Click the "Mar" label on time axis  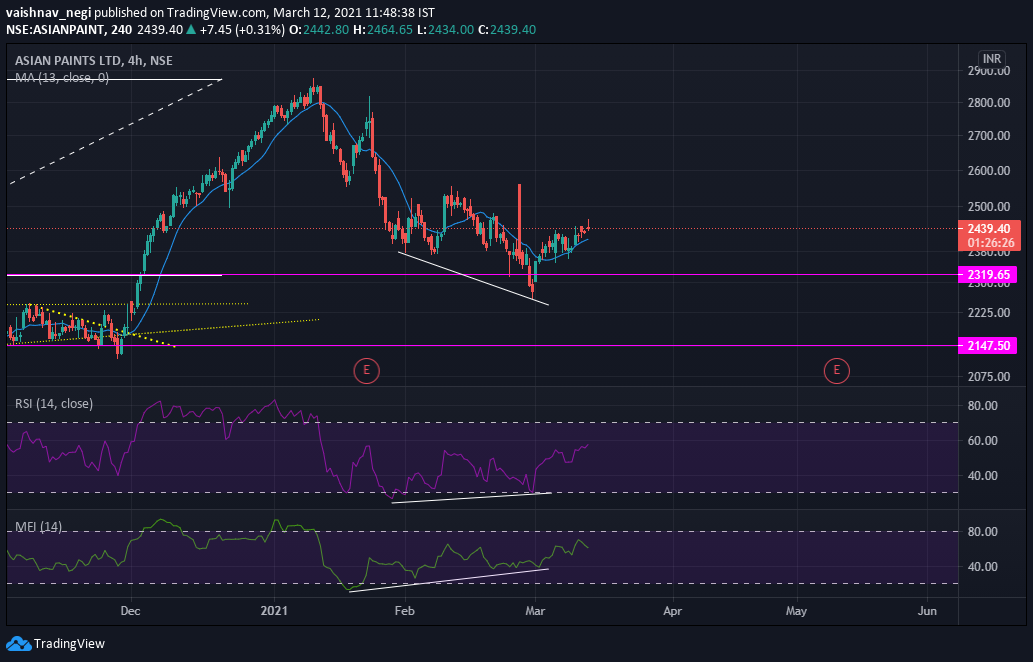point(535,611)
